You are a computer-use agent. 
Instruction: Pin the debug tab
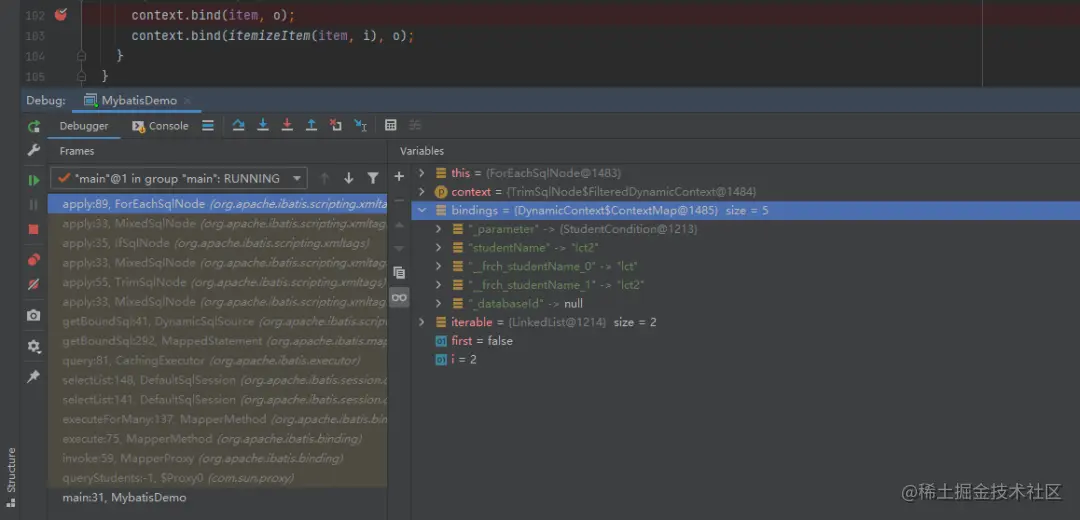point(34,377)
